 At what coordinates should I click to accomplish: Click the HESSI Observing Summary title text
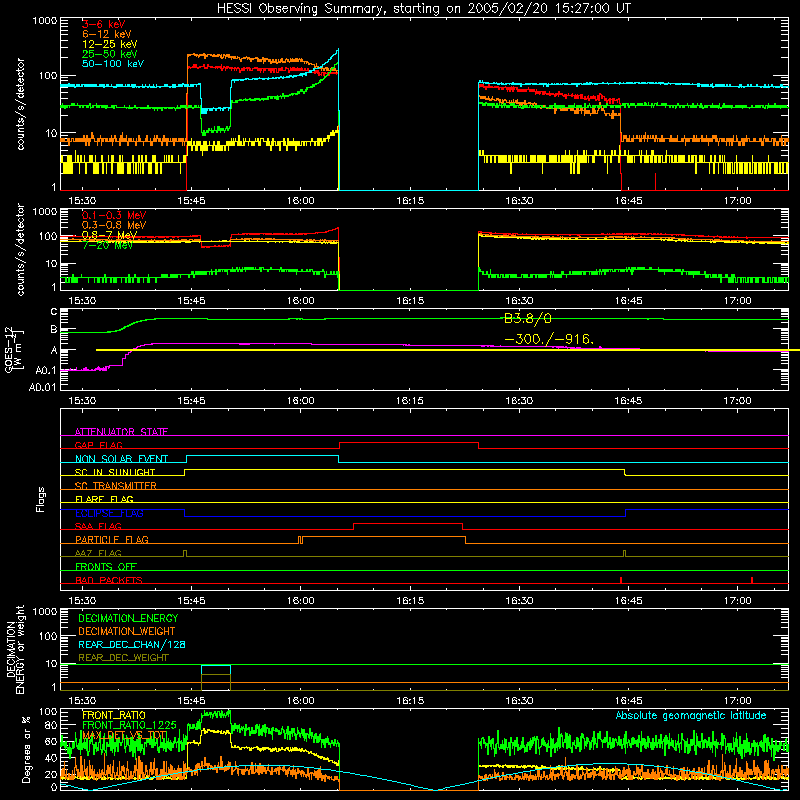[423, 9]
